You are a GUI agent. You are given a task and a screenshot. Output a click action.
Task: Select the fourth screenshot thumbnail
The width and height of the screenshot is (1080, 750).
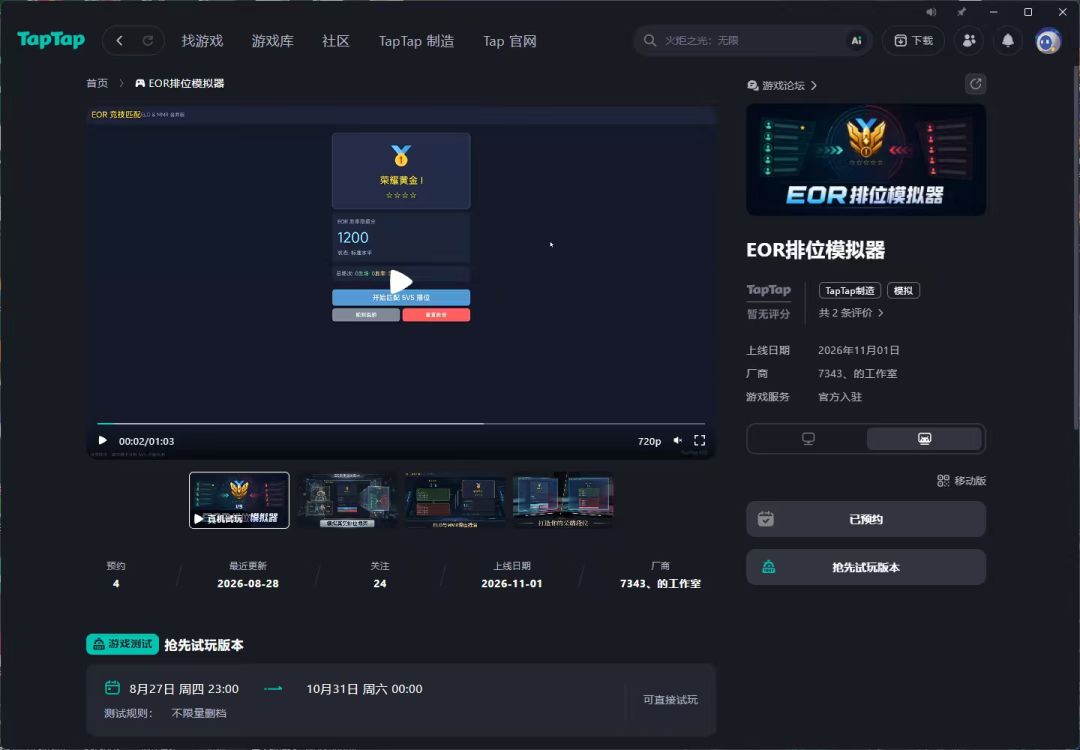pyautogui.click(x=563, y=500)
